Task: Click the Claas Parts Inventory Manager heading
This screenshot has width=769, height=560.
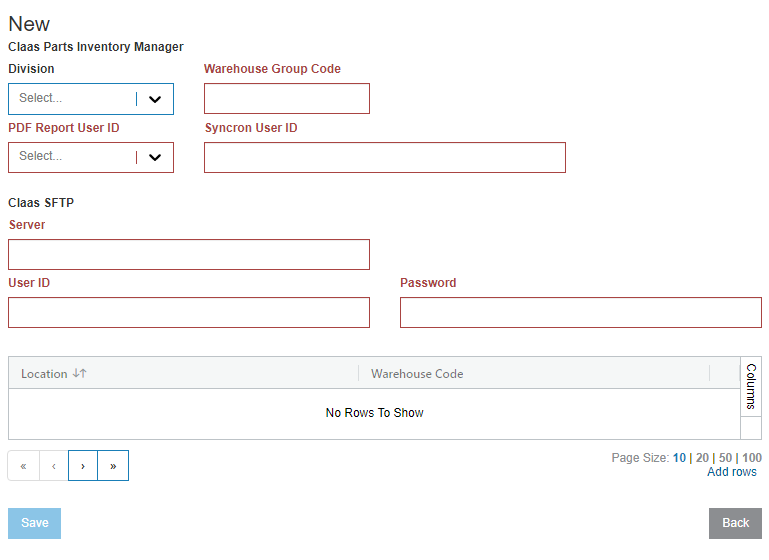Action: [x=96, y=47]
